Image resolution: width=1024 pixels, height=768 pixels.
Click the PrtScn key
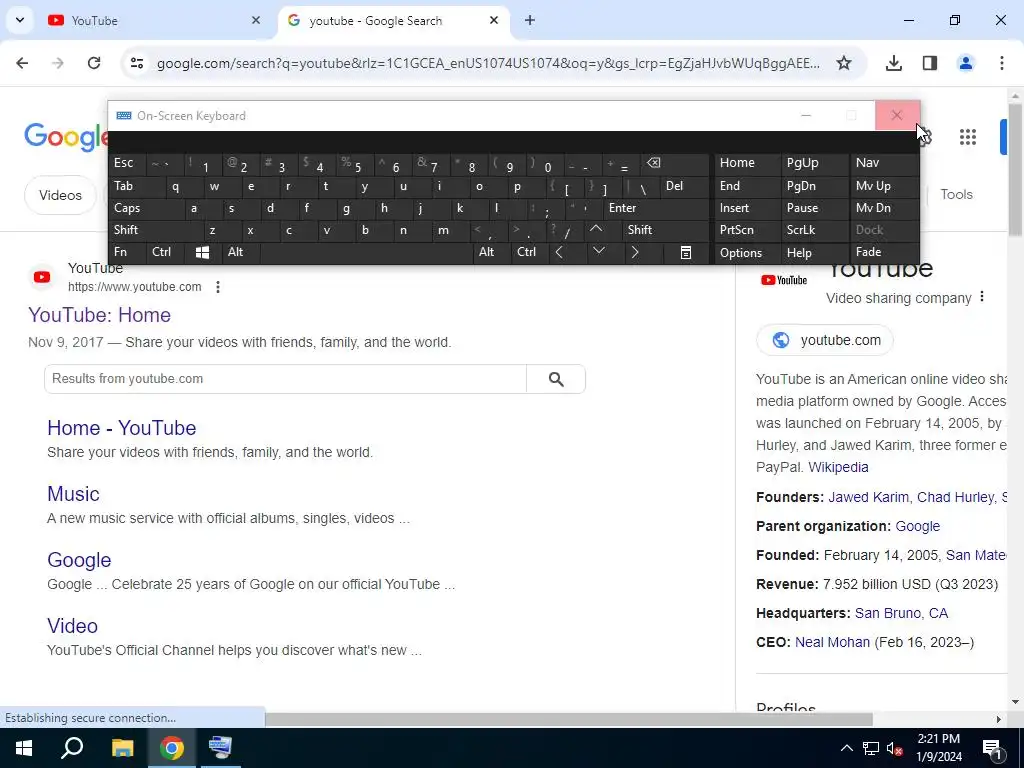click(748, 230)
